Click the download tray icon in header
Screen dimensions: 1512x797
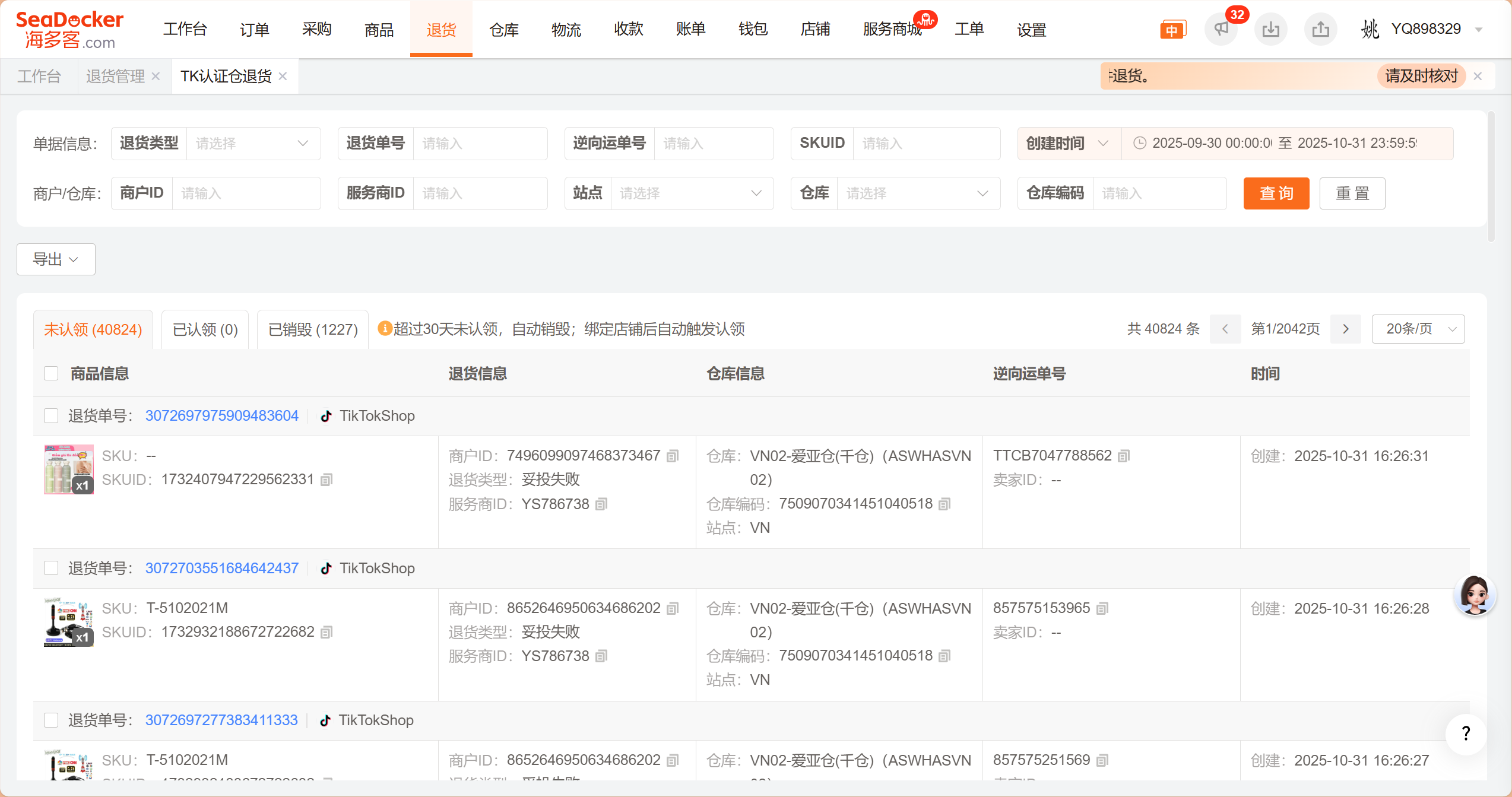coord(1270,29)
